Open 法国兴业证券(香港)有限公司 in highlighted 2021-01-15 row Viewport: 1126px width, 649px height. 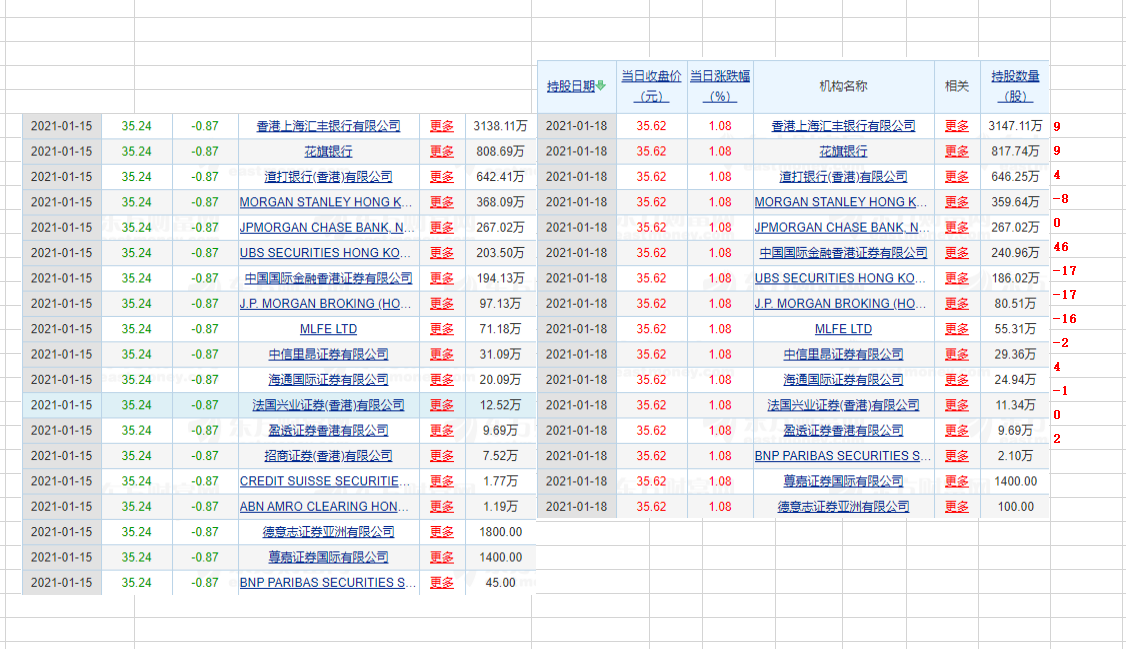click(328, 405)
